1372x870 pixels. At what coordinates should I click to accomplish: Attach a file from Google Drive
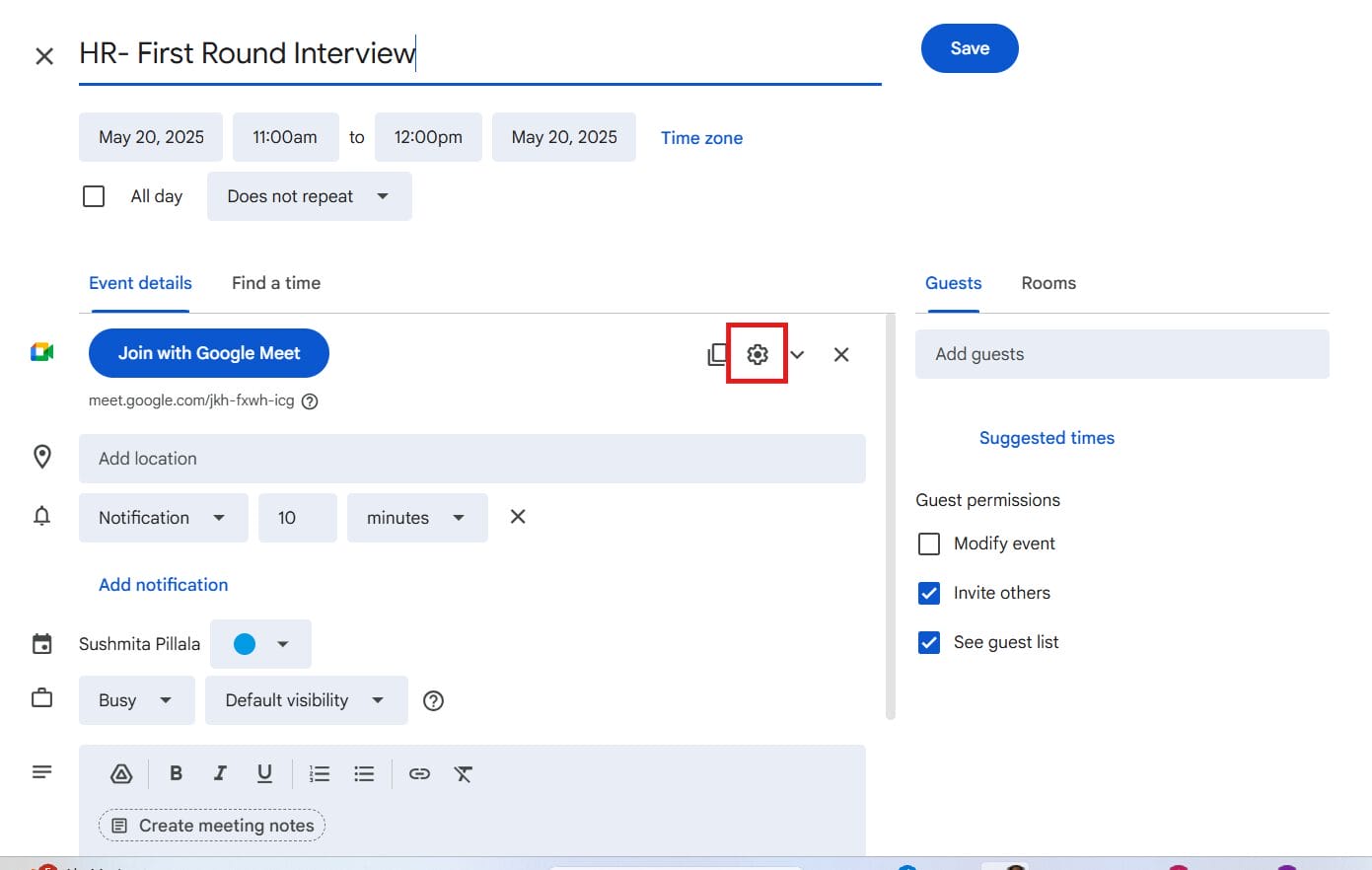click(x=120, y=773)
